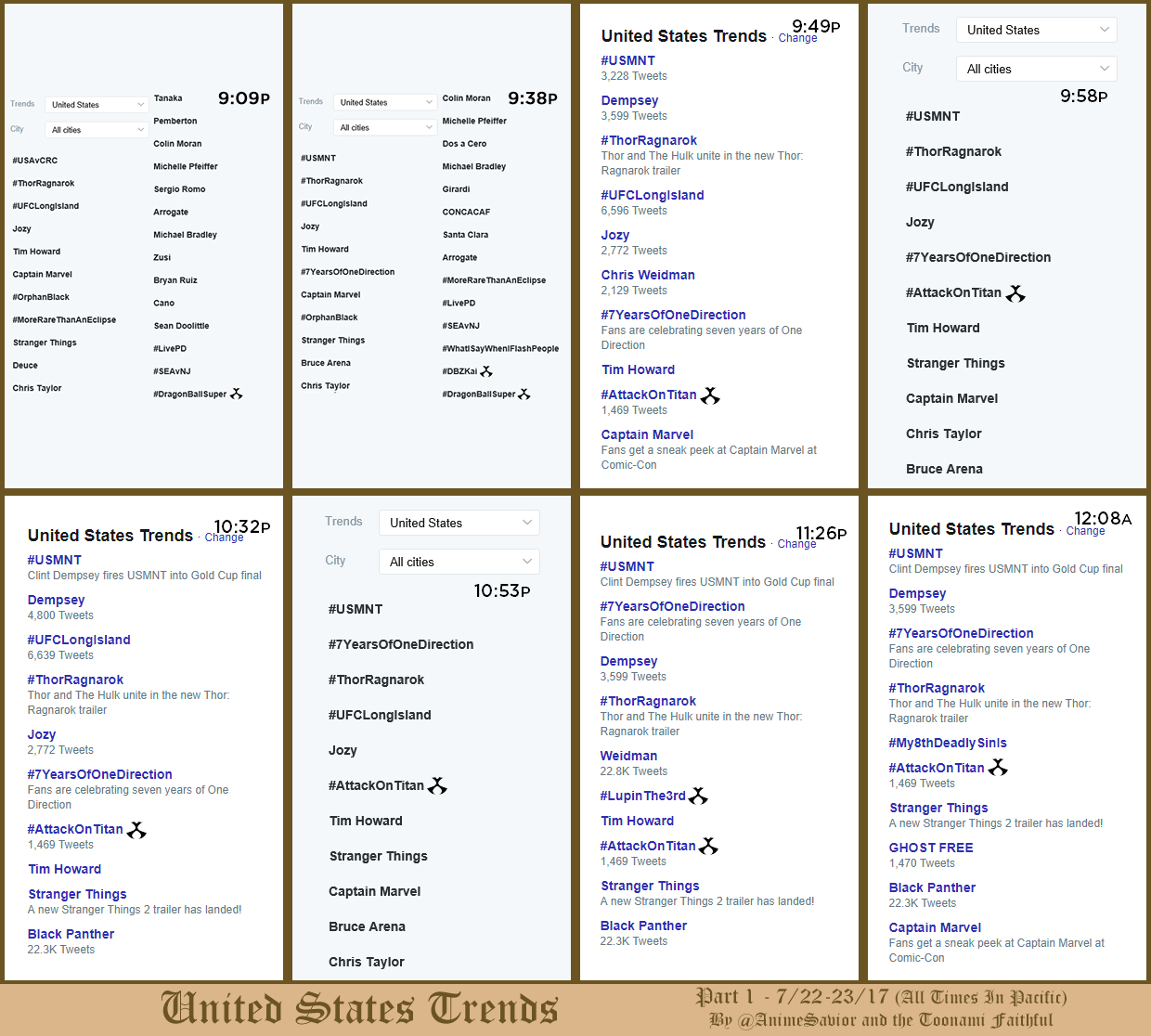This screenshot has height=1036, width=1151.
Task: Open the CONCACAF trend
Action: (466, 212)
